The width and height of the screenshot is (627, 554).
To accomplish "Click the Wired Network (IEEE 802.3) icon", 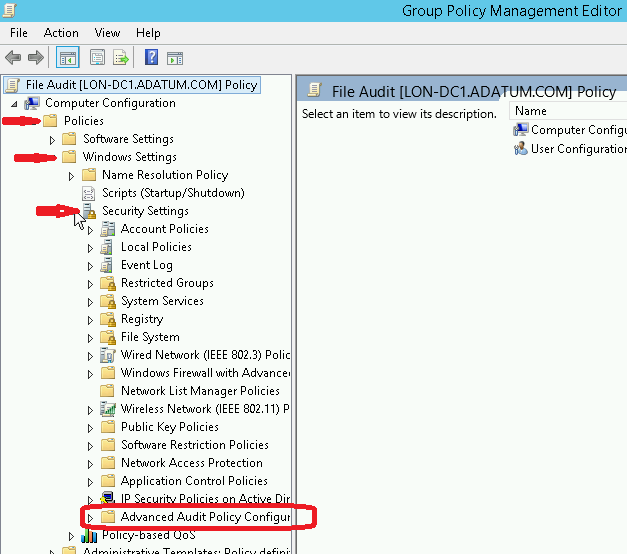I will [x=108, y=355].
